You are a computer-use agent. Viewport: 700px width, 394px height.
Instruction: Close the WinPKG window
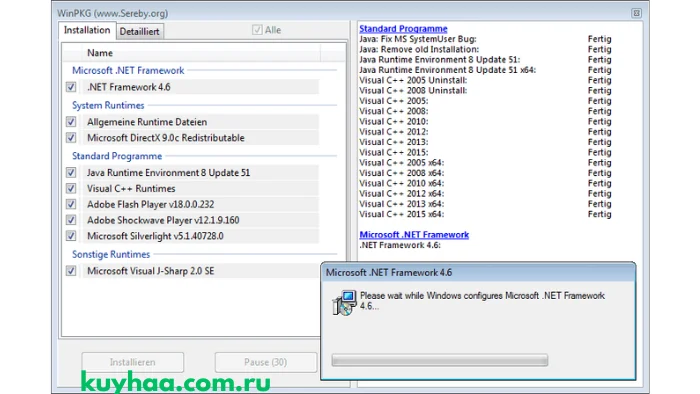click(x=636, y=13)
